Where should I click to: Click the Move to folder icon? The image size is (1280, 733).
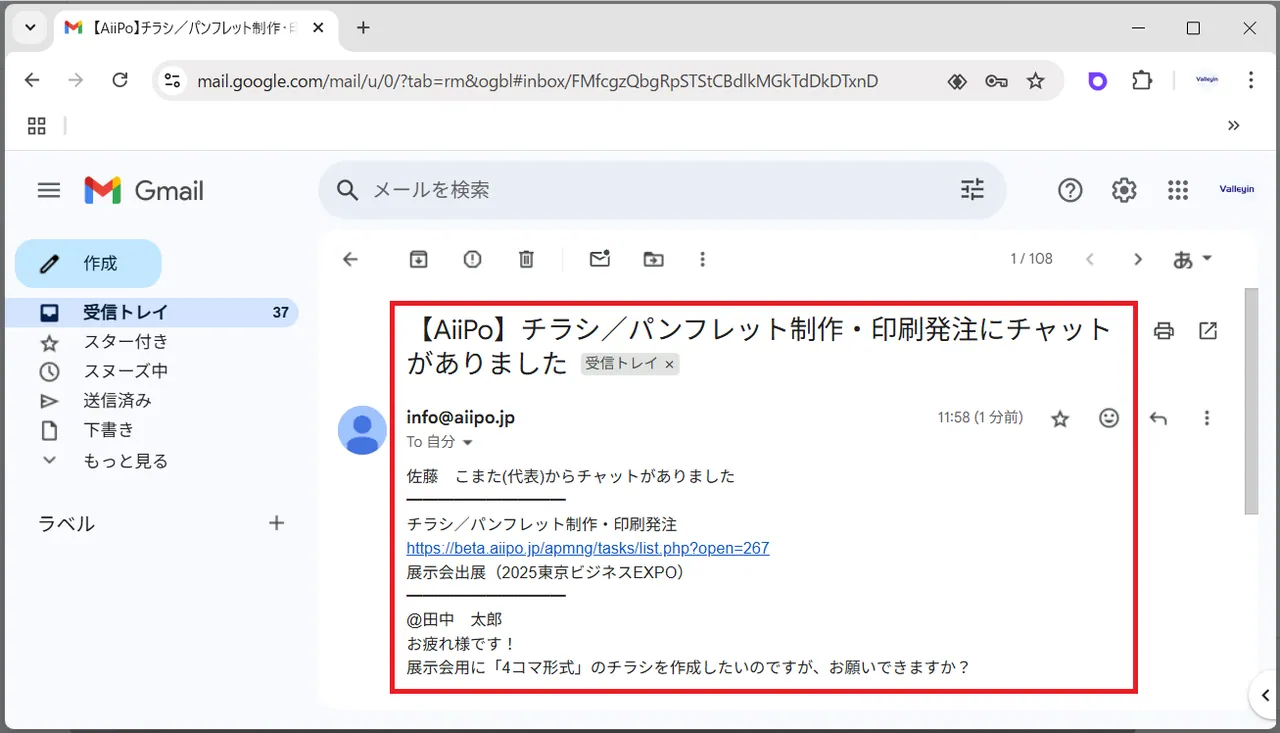click(x=653, y=259)
